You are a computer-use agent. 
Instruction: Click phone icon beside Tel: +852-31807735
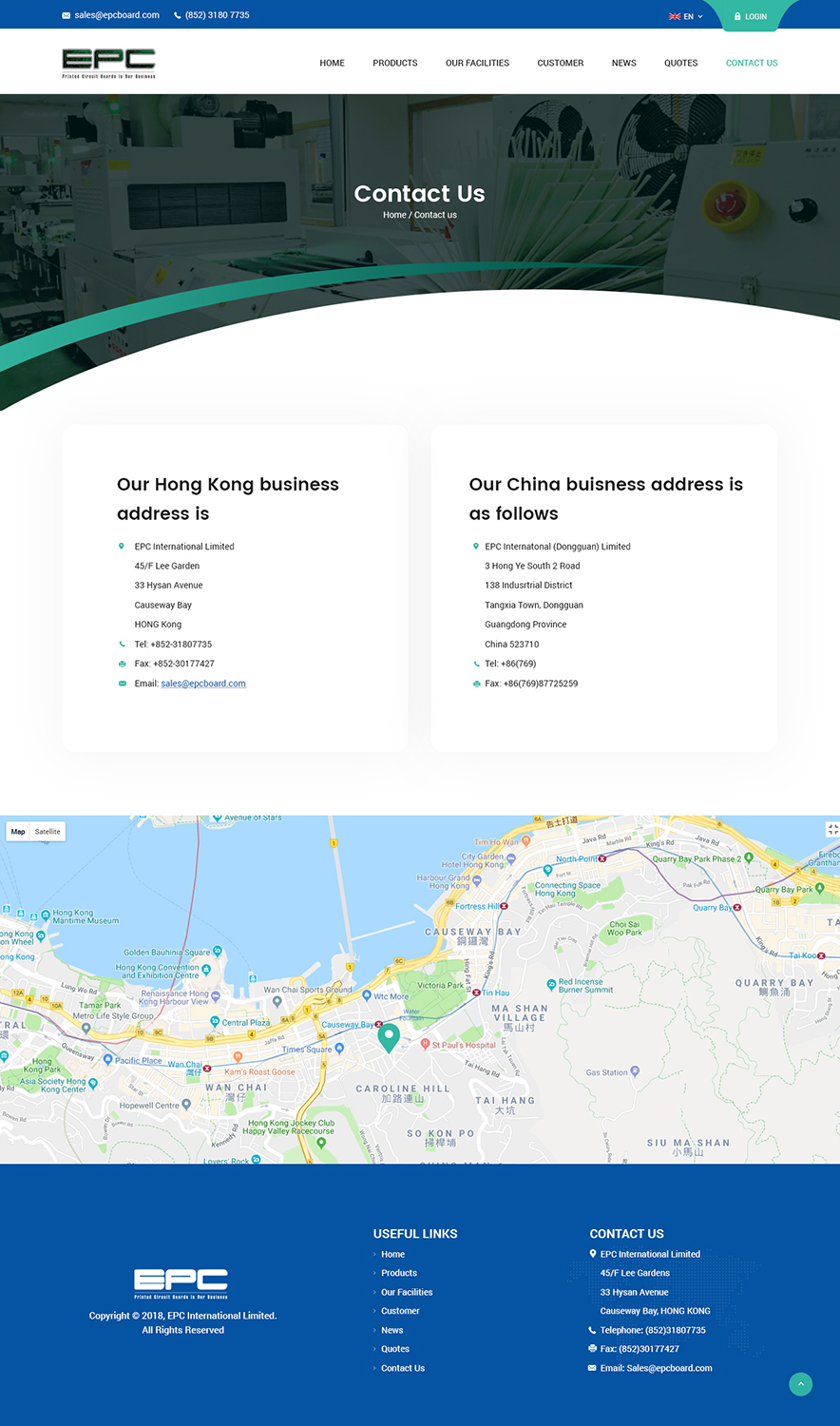pyautogui.click(x=122, y=645)
